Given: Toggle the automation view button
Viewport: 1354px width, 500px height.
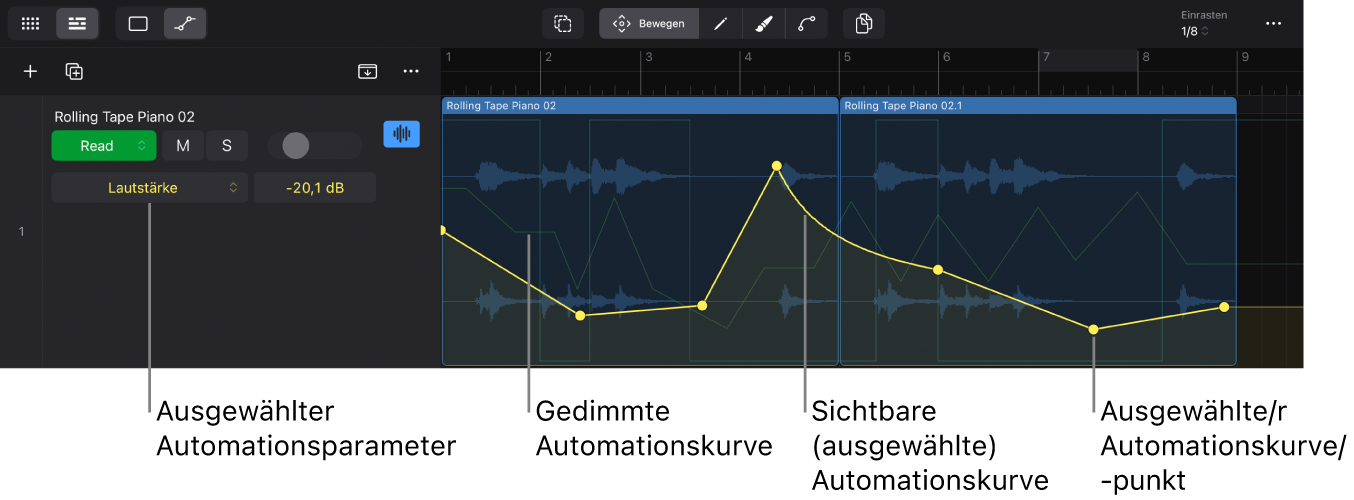Looking at the screenshot, I should pos(184,23).
